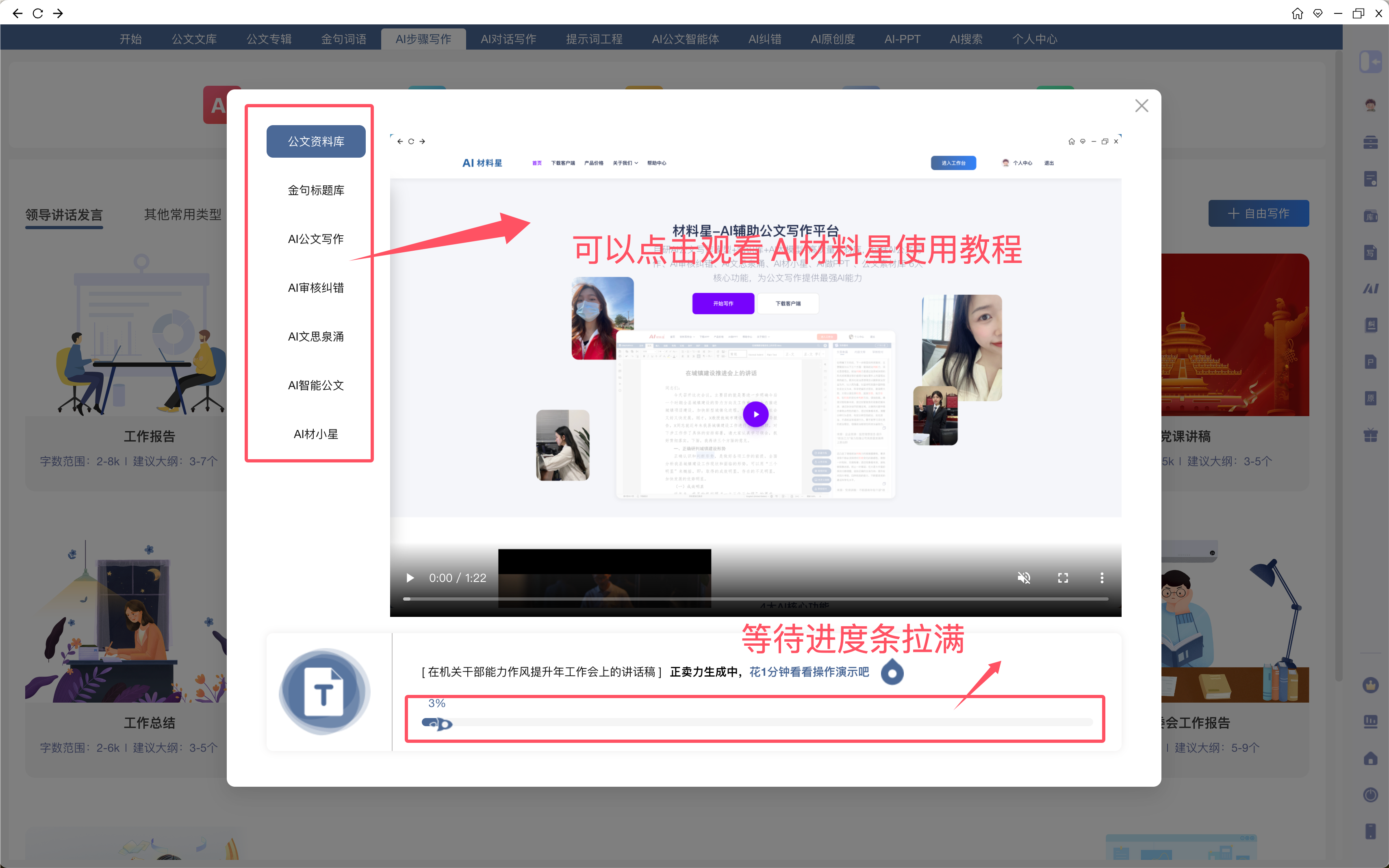The width and height of the screenshot is (1389, 868).
Task: Open the AI-PPT top navigation tab
Action: click(x=902, y=39)
